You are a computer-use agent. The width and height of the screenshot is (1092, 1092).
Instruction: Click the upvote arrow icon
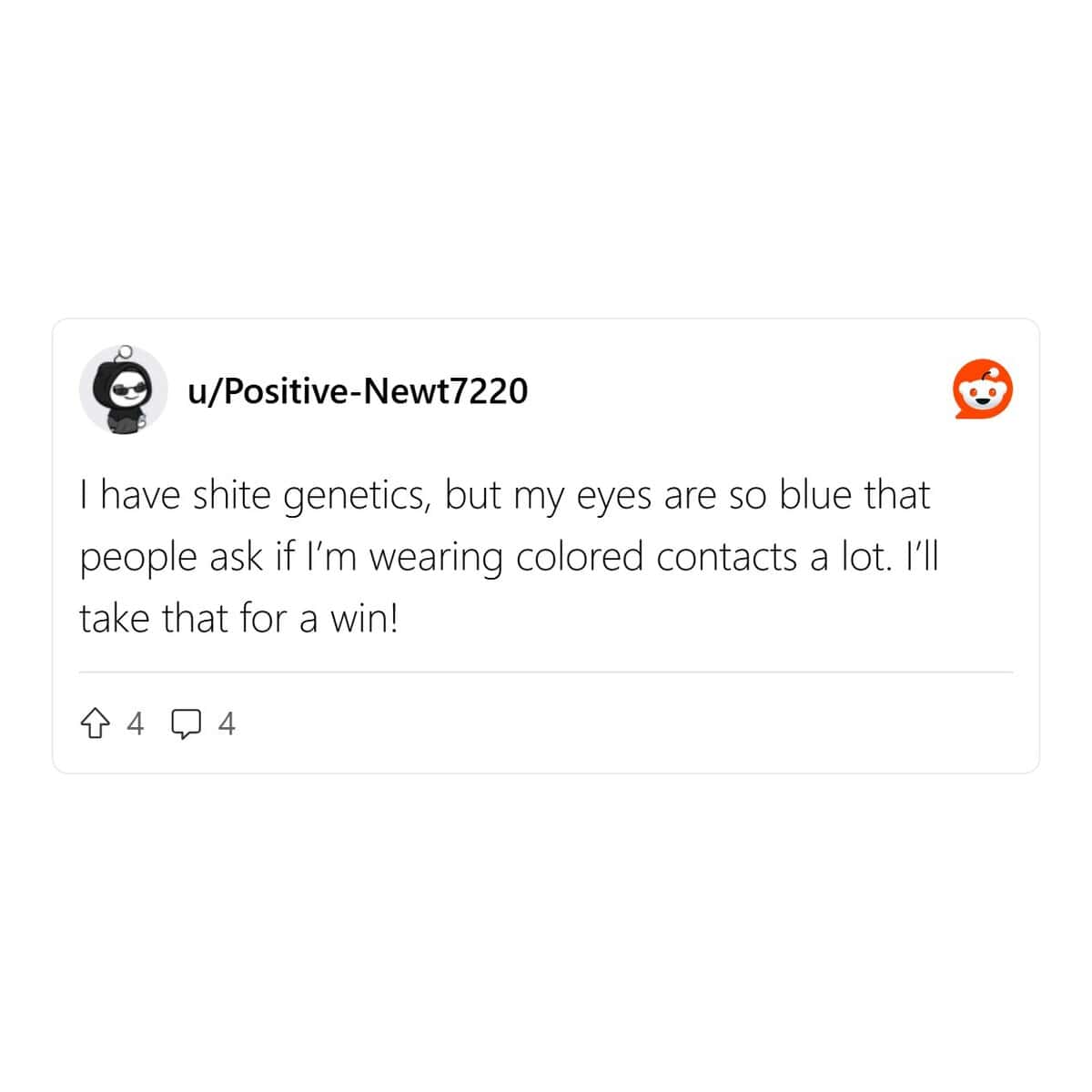click(94, 724)
